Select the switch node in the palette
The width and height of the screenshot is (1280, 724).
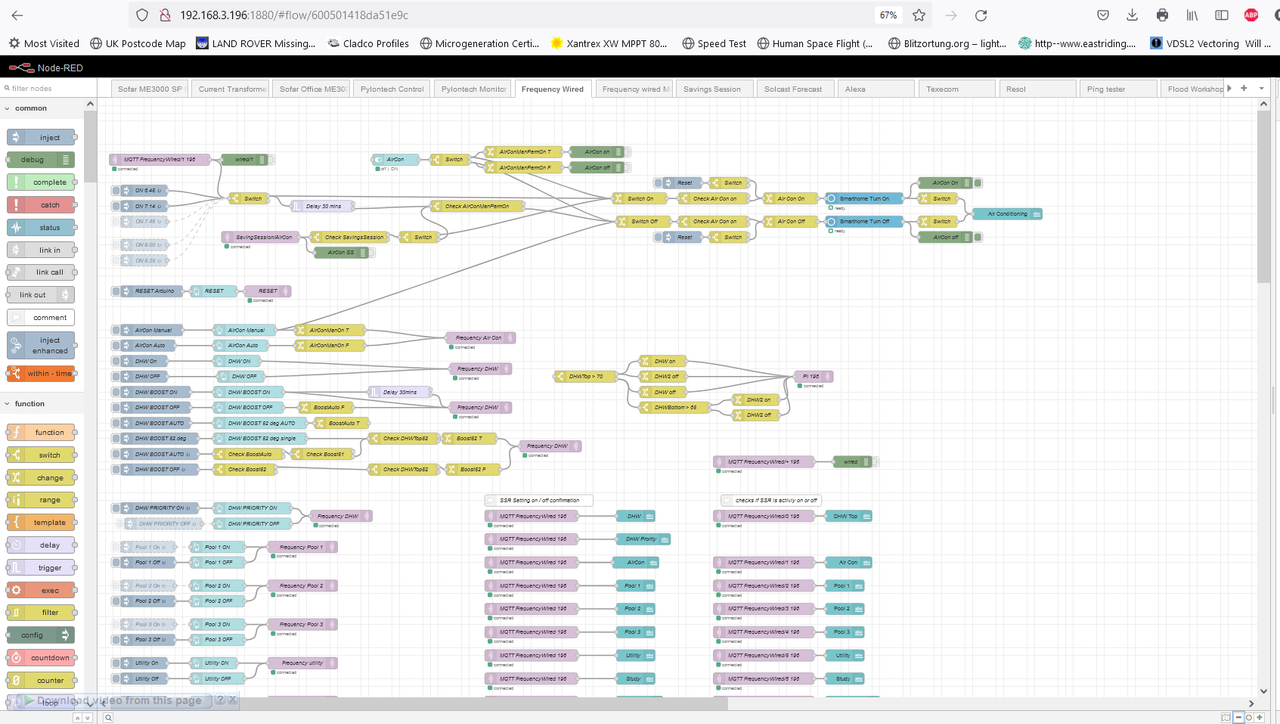click(x=40, y=454)
